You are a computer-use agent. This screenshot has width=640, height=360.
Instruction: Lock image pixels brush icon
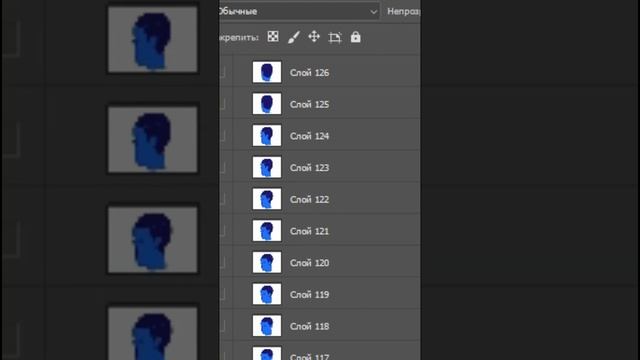click(294, 37)
